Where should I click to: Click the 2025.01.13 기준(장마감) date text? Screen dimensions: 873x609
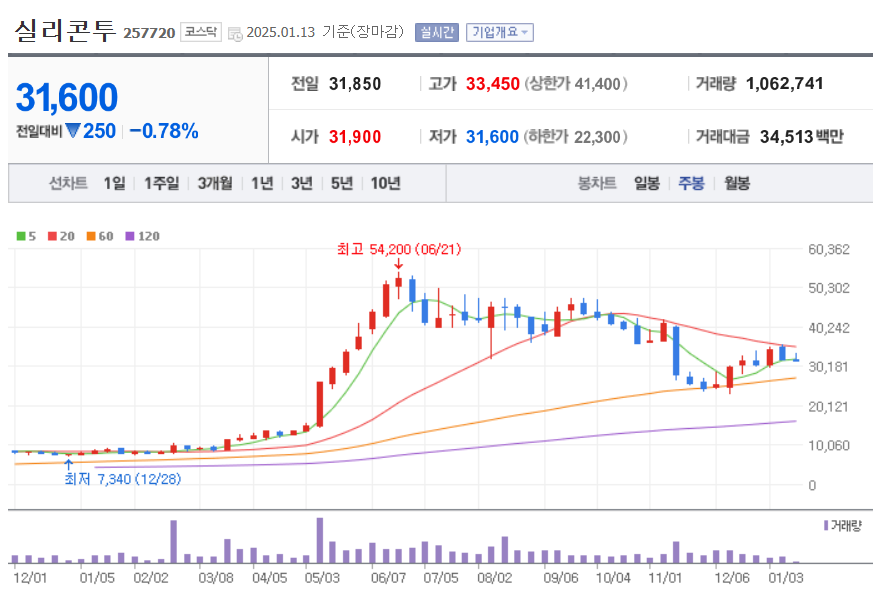point(325,32)
